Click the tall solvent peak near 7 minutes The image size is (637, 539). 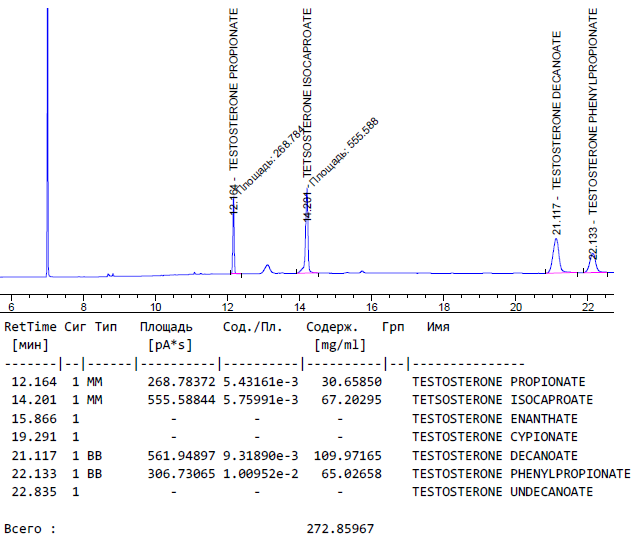pyautogui.click(x=47, y=140)
